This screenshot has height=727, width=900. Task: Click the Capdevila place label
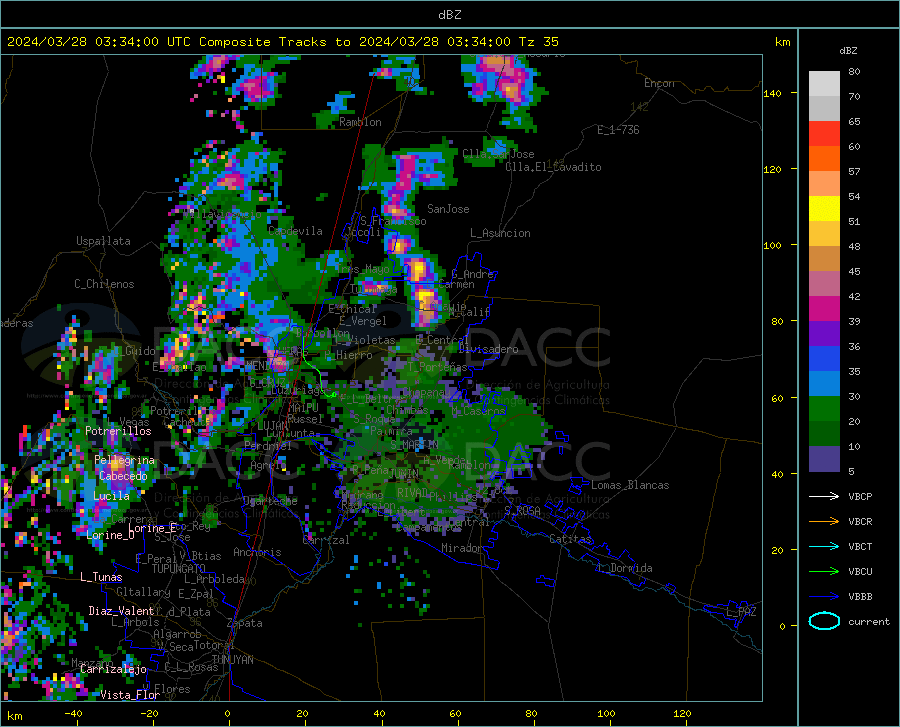(x=295, y=231)
